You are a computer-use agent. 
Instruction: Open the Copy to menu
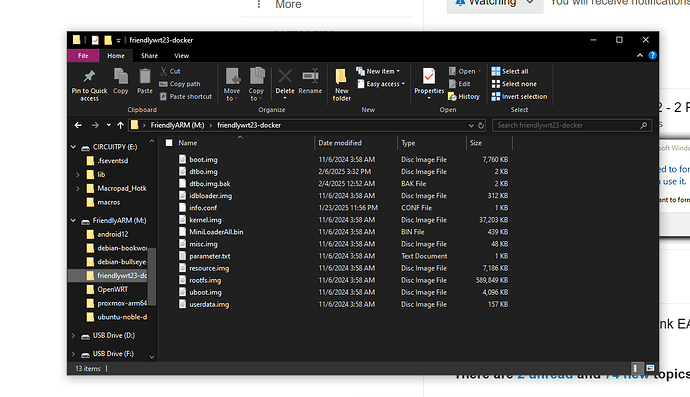point(256,85)
